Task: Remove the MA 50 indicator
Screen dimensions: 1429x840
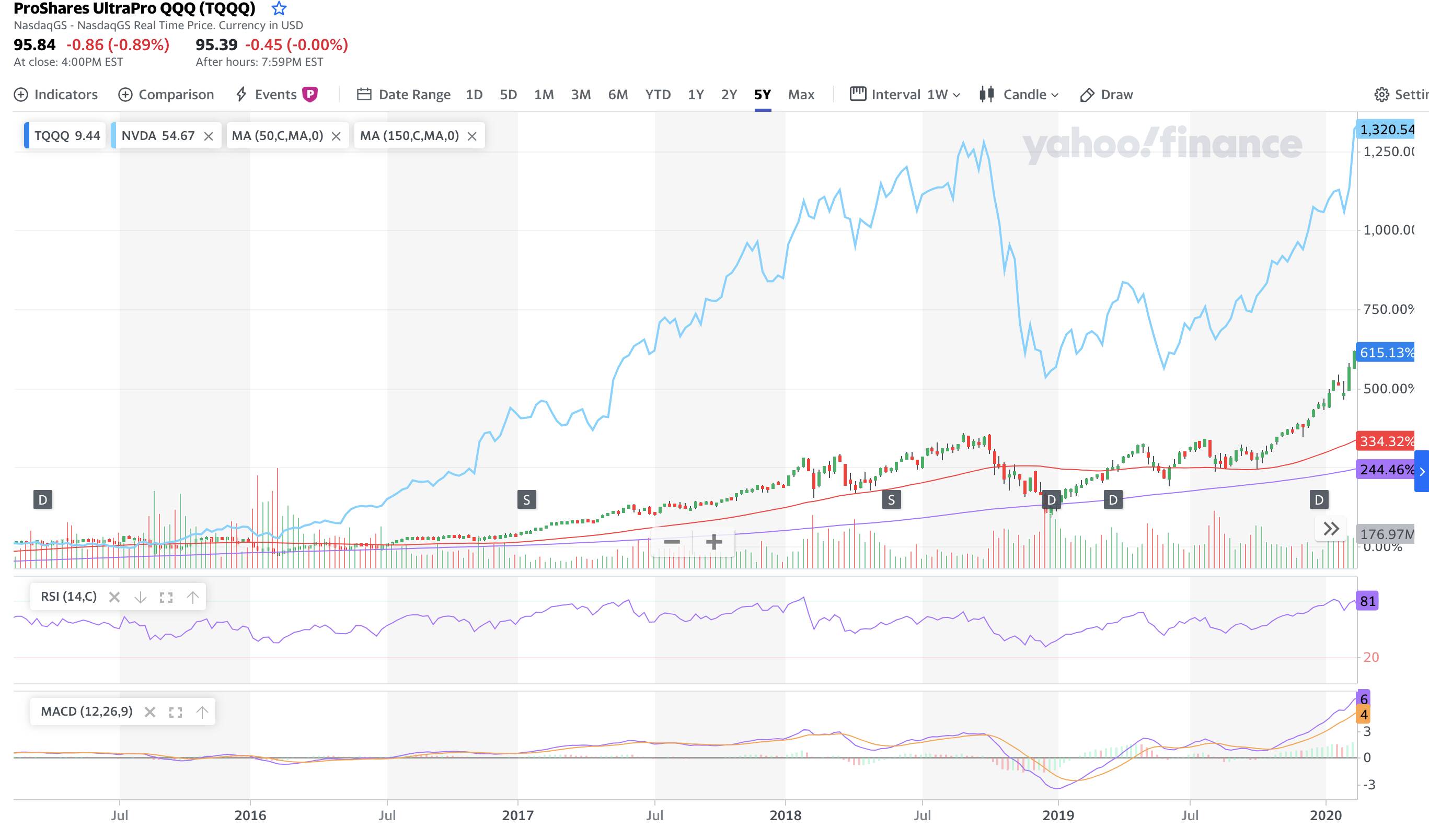Action: [336, 136]
